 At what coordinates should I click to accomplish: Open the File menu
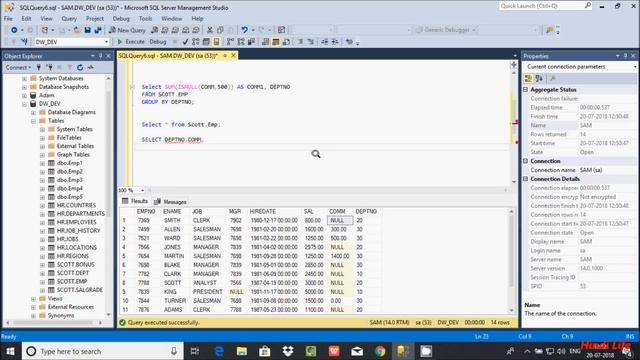coord(8,18)
